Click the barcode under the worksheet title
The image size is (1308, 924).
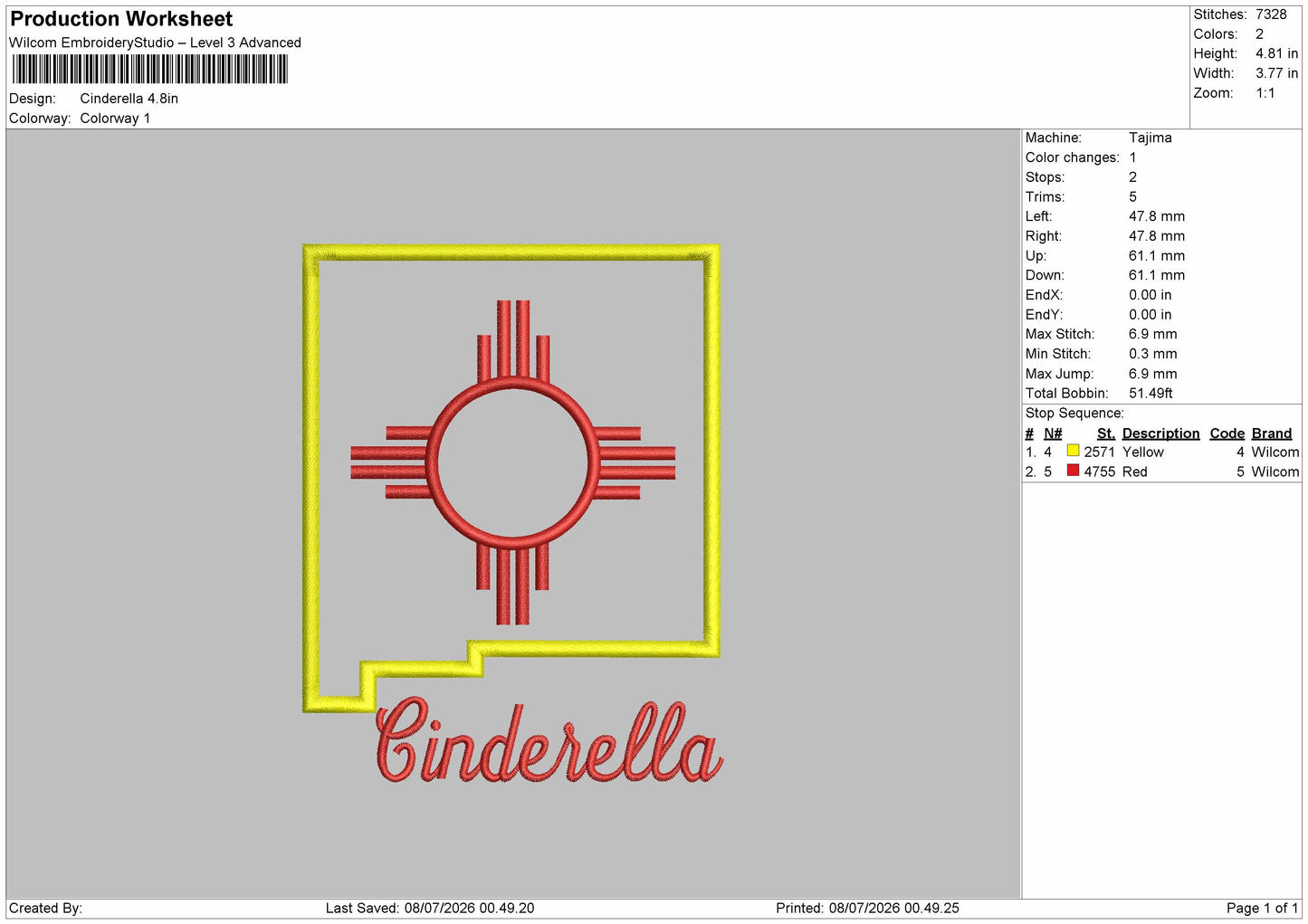(x=149, y=70)
